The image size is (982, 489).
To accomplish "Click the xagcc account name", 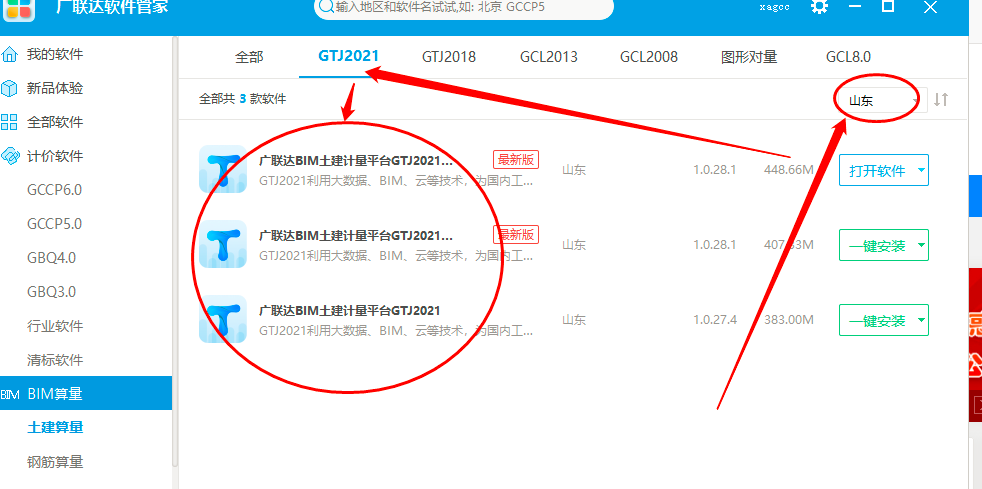I will click(x=775, y=7).
